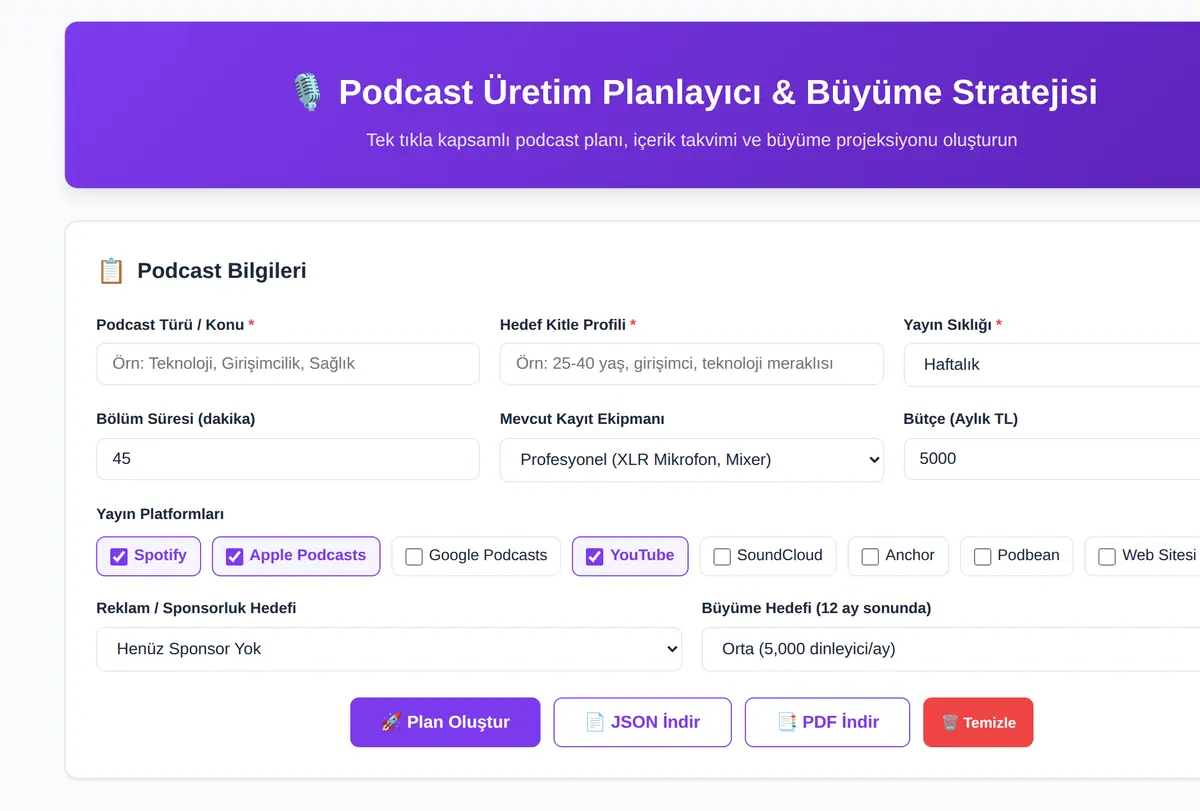Click the Bütçe (Aylık TL) label
The width and height of the screenshot is (1200, 811).
[x=961, y=419]
